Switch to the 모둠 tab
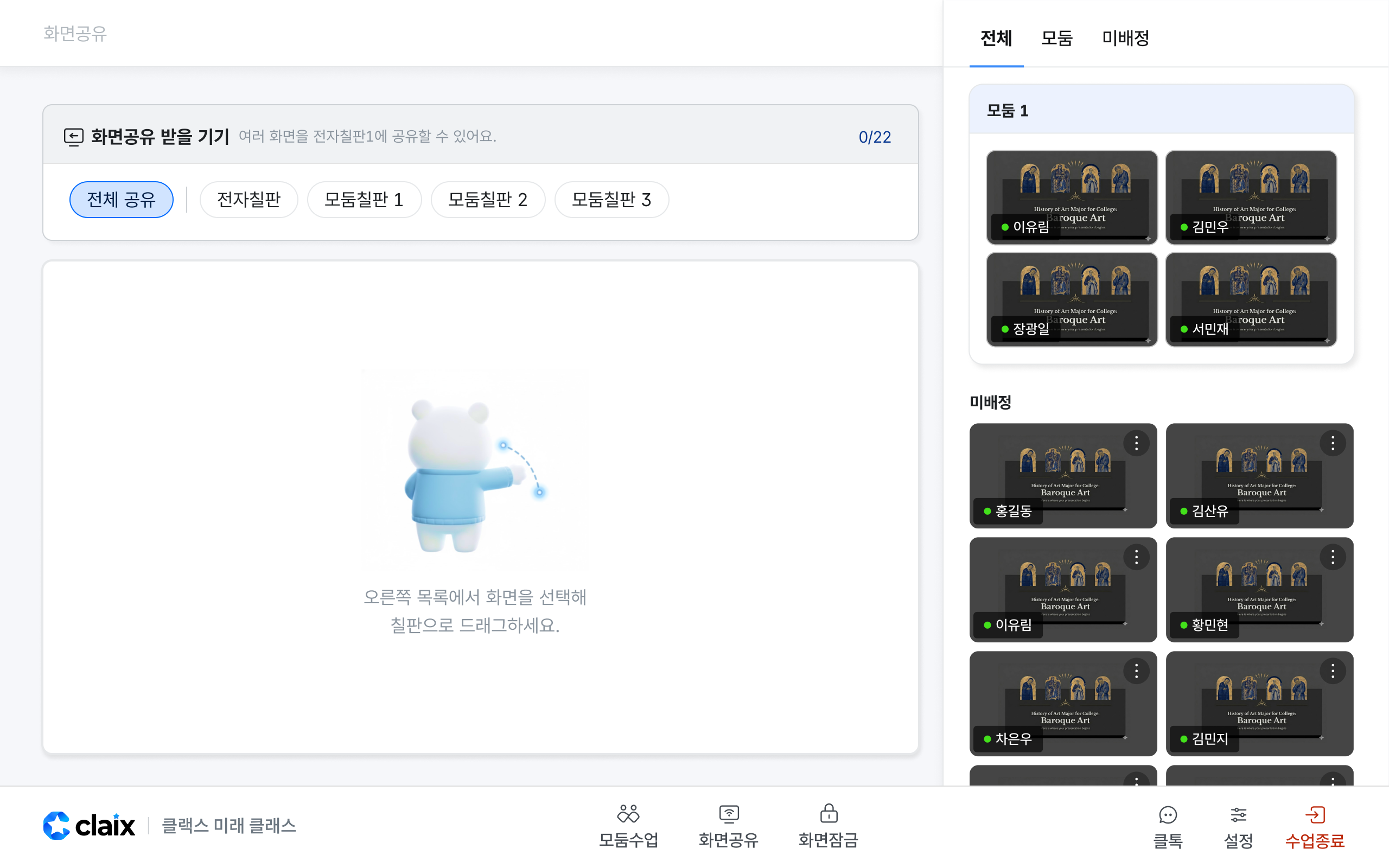Image resolution: width=1389 pixels, height=868 pixels. [x=1056, y=38]
